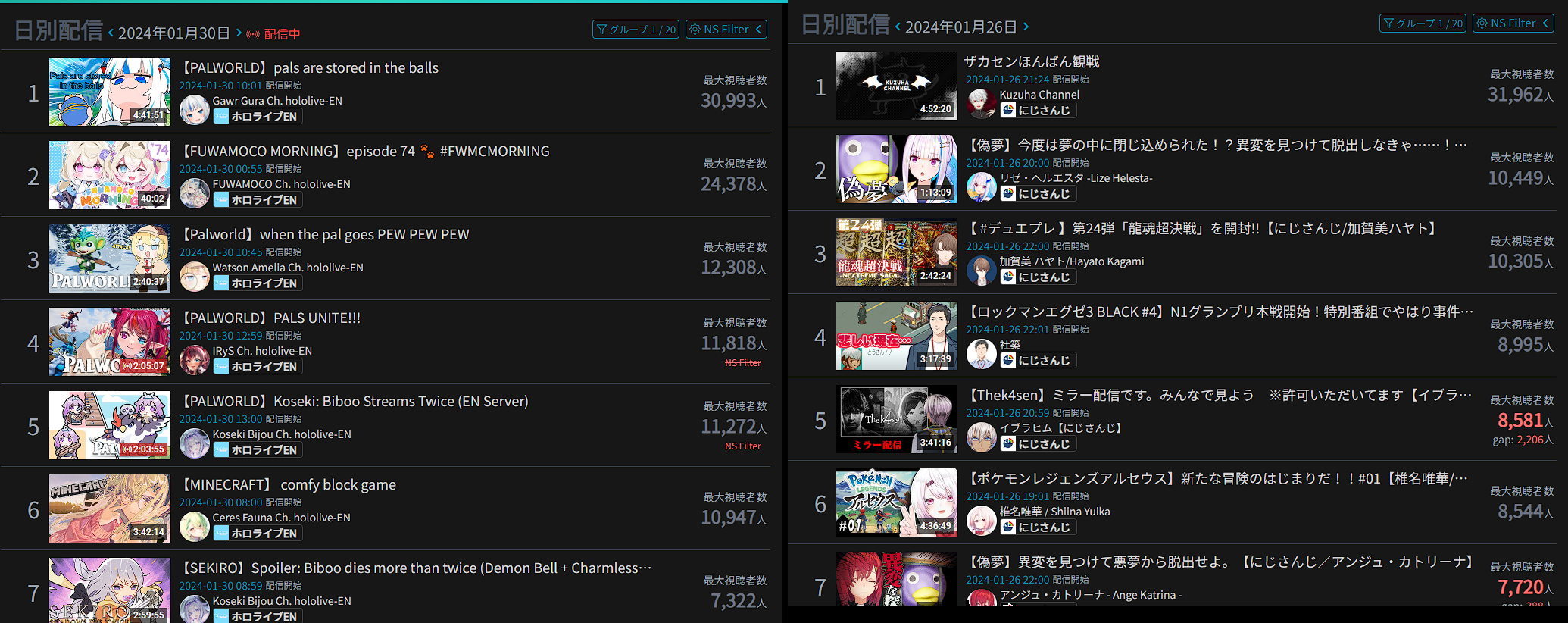Viewport: 1568px width, 623px height.
Task: Open Ceres Fauna channel avatar
Action: (x=194, y=526)
